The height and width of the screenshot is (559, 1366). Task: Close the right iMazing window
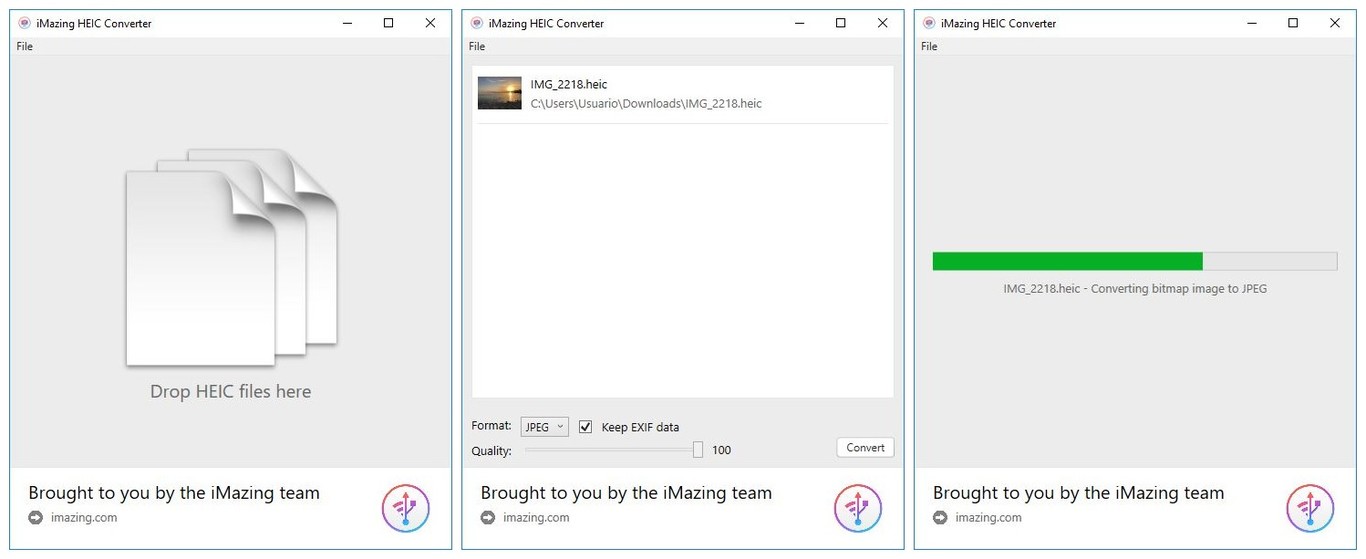[1335, 23]
